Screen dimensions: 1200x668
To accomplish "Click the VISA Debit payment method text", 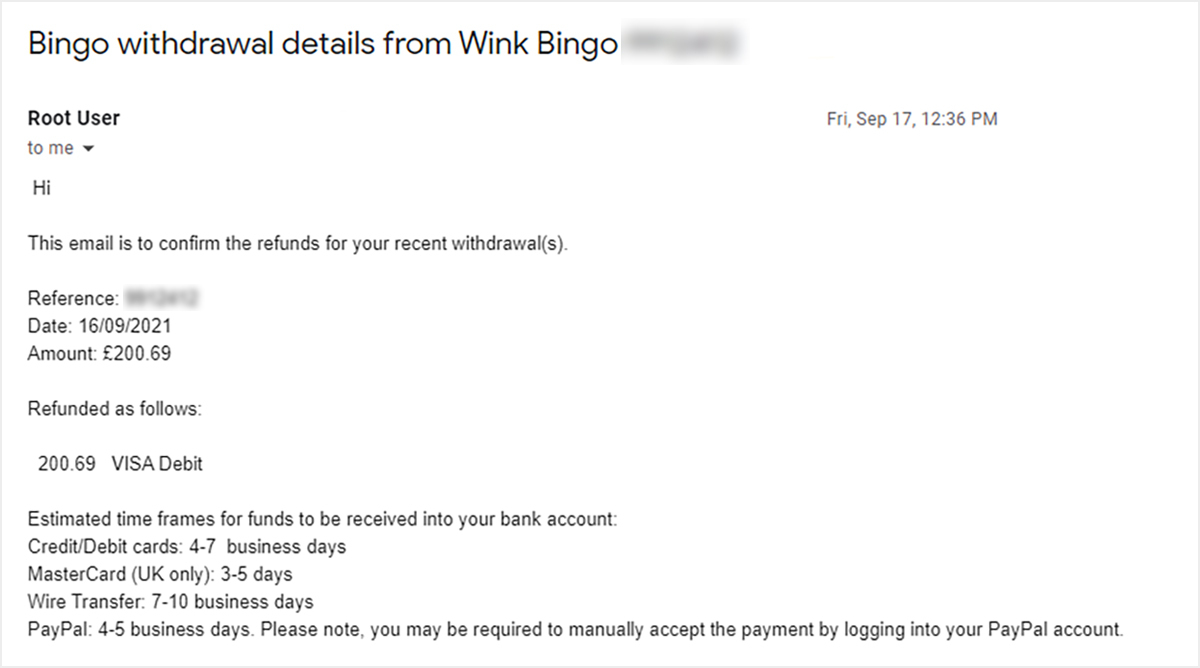I will [157, 464].
